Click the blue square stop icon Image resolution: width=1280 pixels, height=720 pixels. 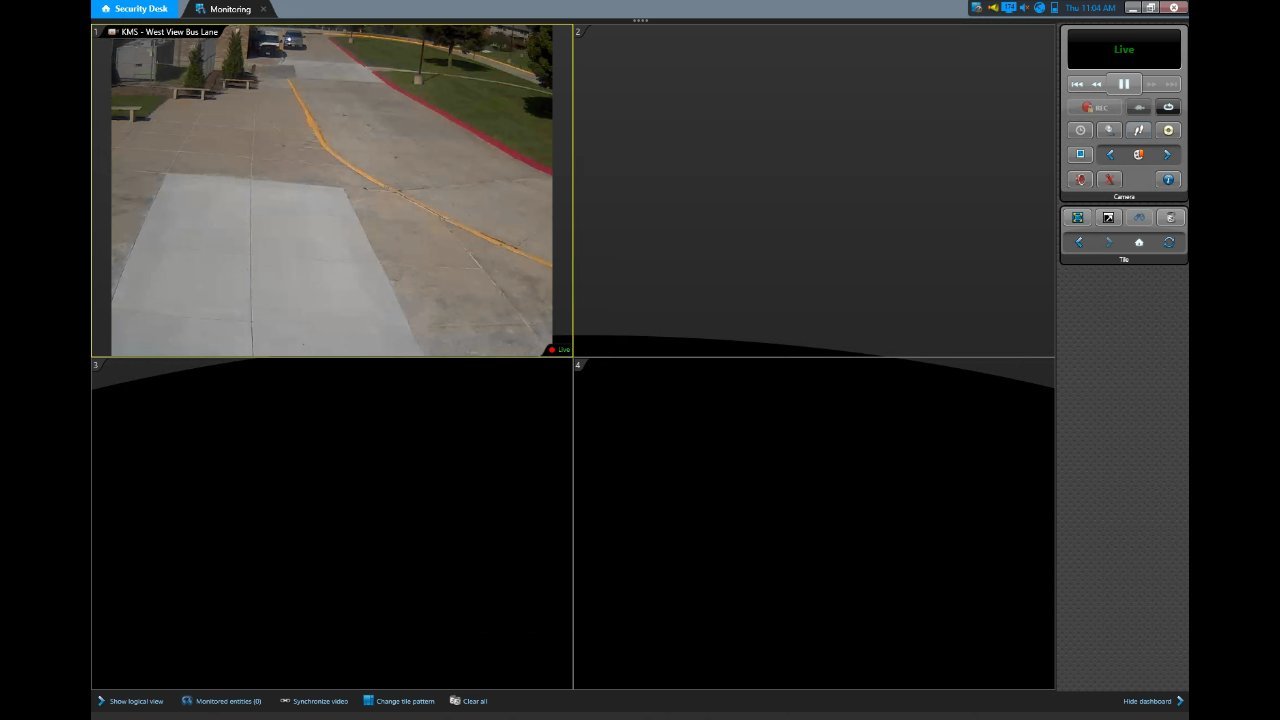point(1080,154)
